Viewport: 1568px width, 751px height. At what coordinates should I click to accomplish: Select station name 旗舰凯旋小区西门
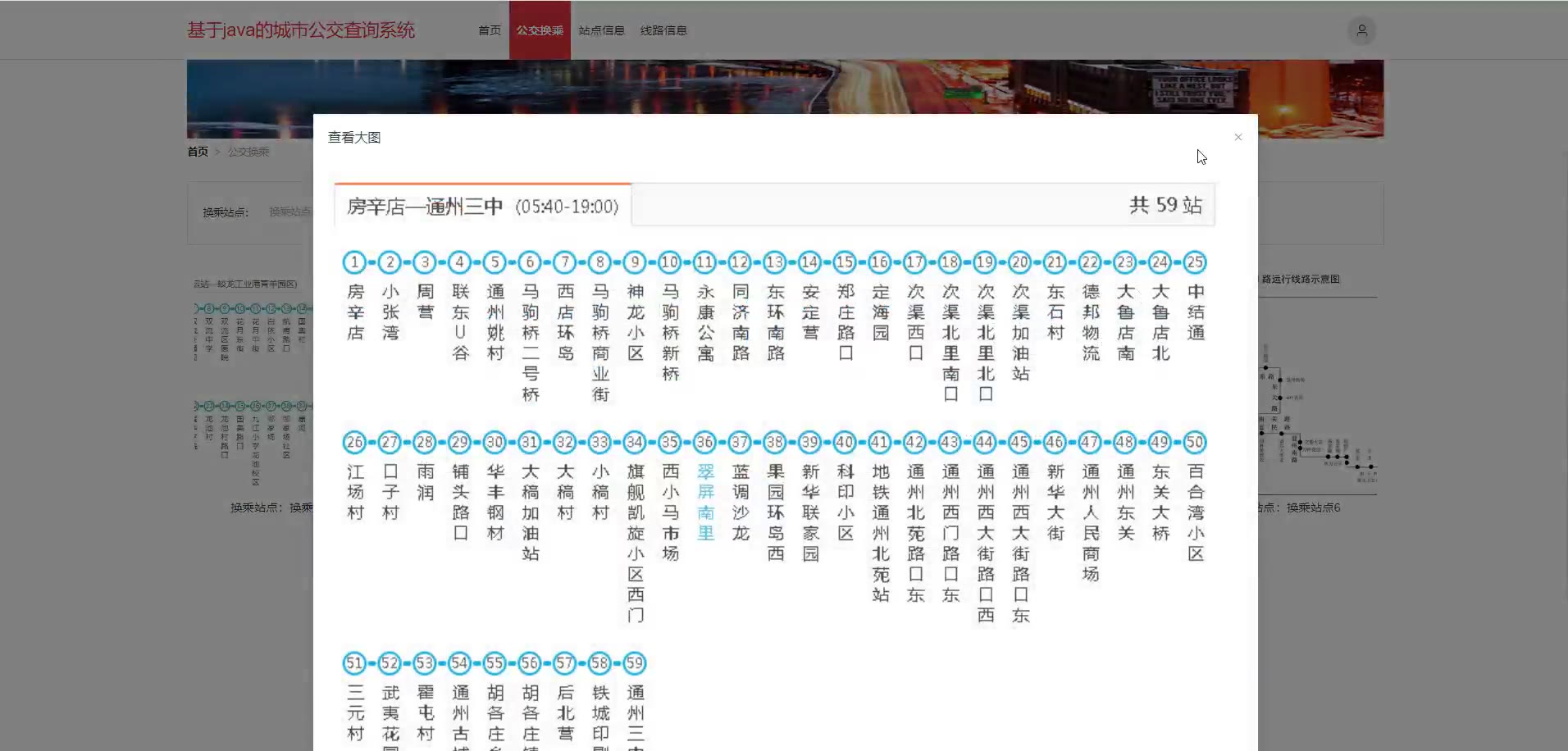(636, 544)
